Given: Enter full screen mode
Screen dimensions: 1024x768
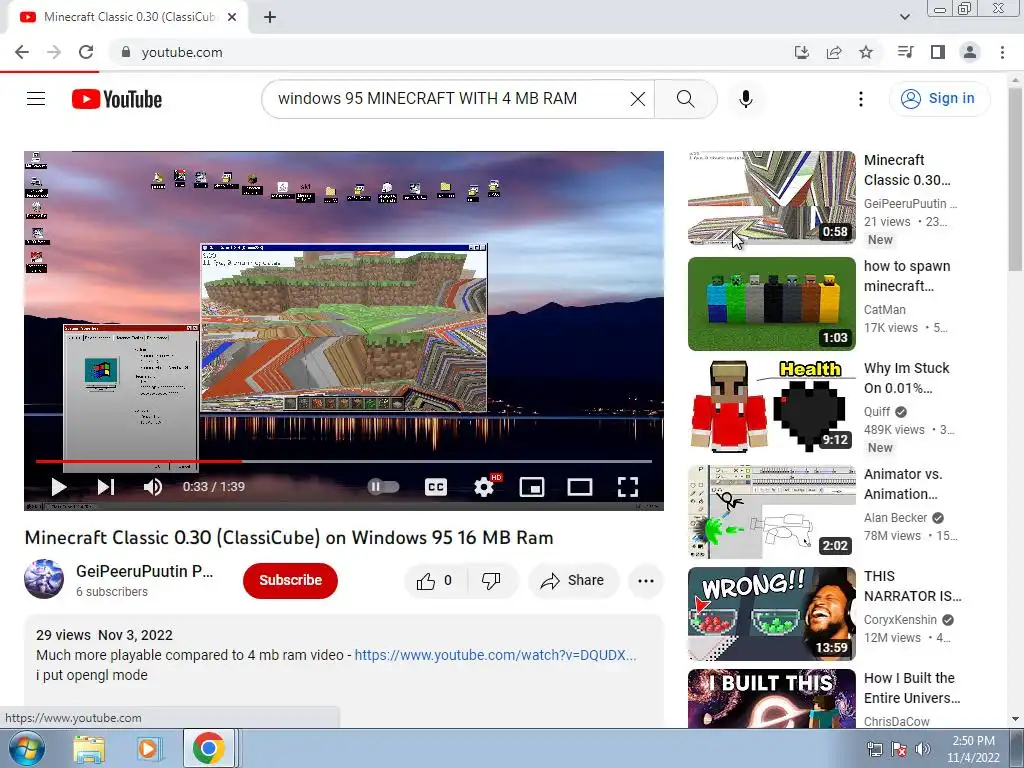Looking at the screenshot, I should click(628, 487).
